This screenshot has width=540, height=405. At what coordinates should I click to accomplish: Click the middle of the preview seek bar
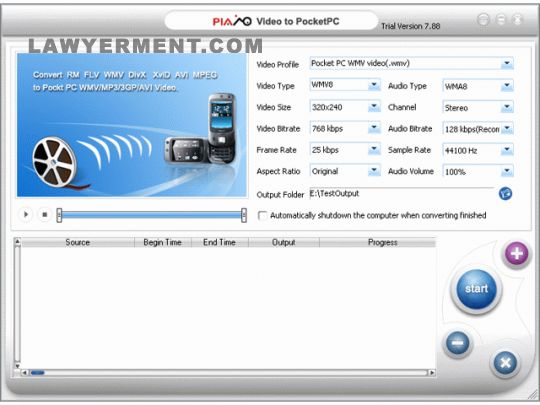(152, 215)
